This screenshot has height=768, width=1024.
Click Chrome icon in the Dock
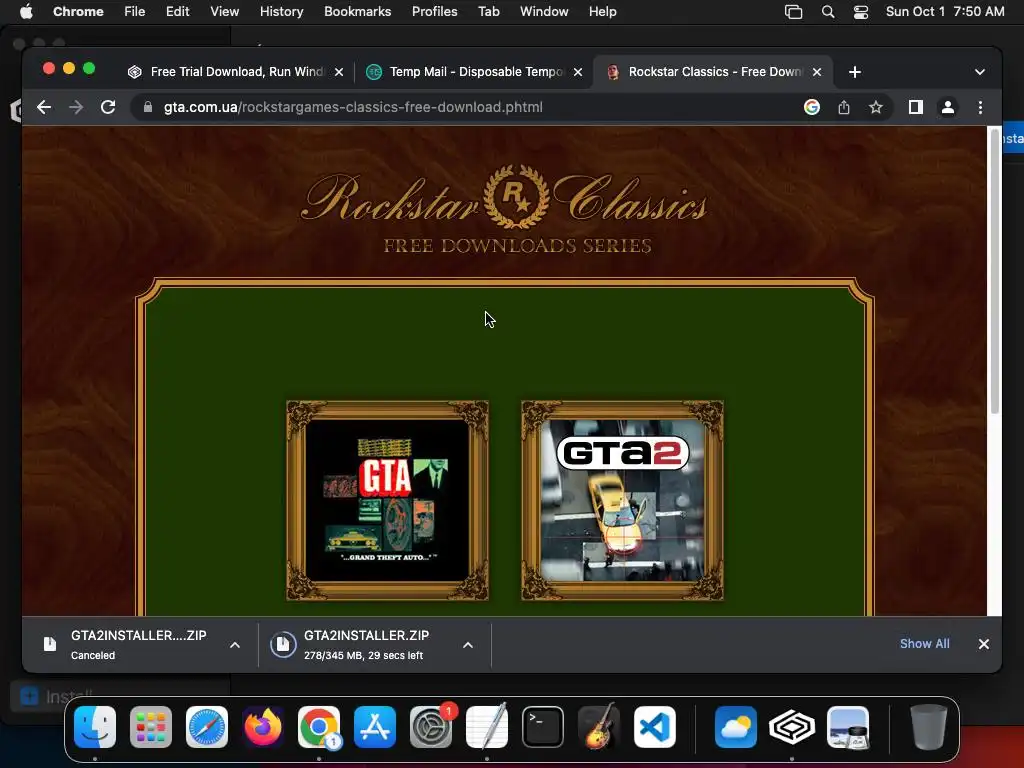(x=319, y=727)
